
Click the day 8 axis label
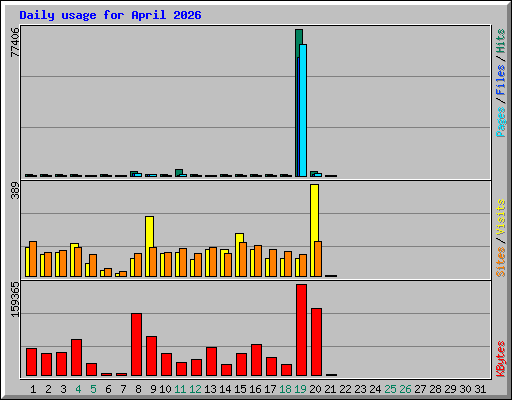coord(138,389)
